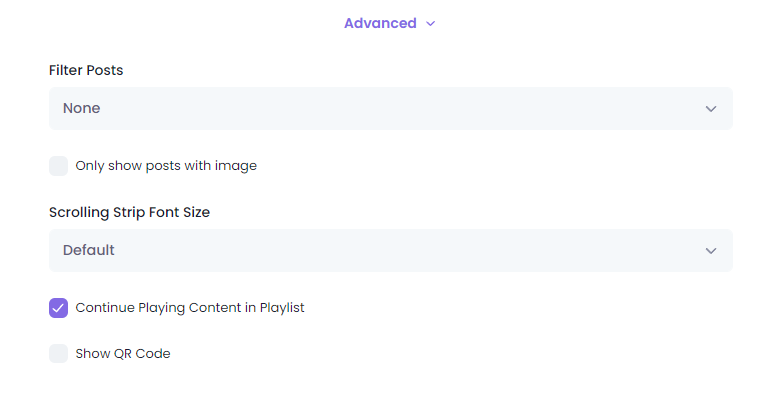Screen dimensions: 782x394
Task: Enable the Show QR Code checkbox
Action: [58, 353]
